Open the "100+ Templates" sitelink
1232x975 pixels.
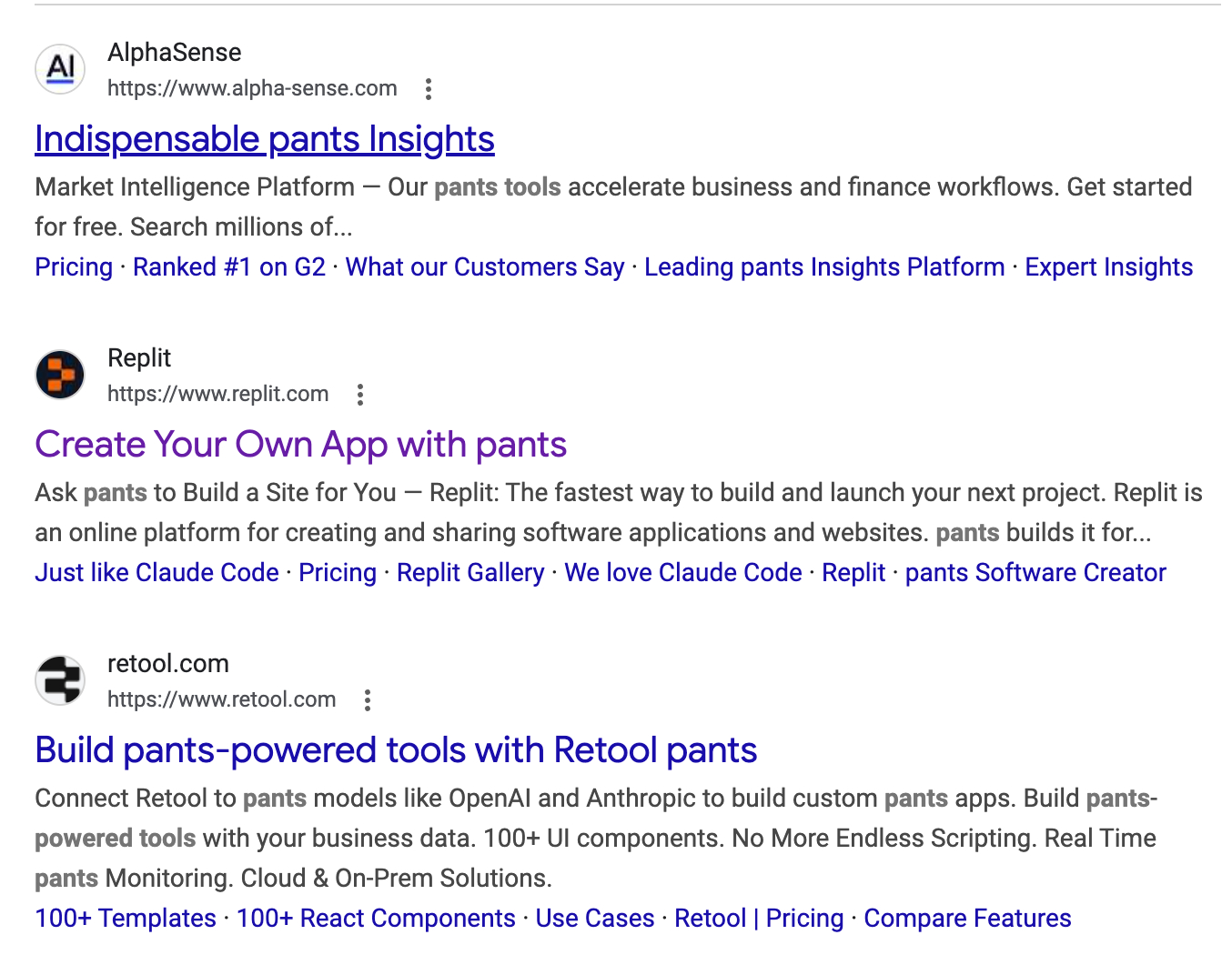(x=126, y=919)
